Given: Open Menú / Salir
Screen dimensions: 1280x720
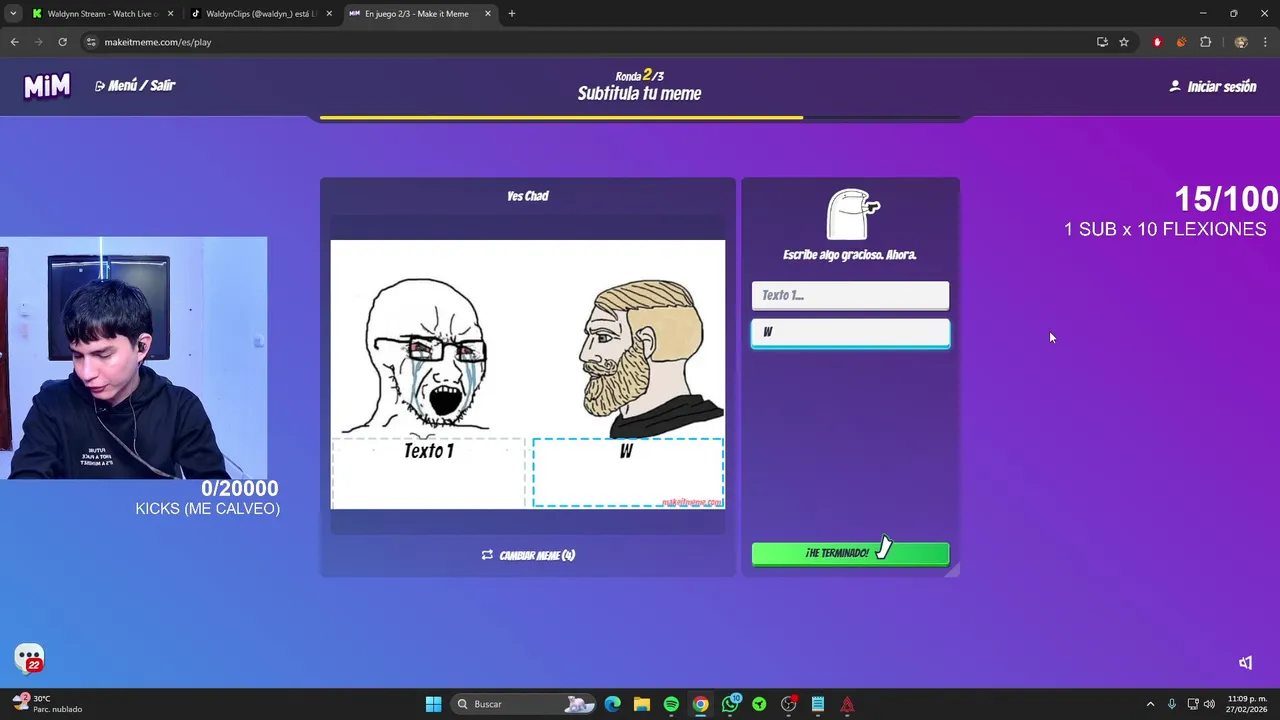Looking at the screenshot, I should pos(135,86).
